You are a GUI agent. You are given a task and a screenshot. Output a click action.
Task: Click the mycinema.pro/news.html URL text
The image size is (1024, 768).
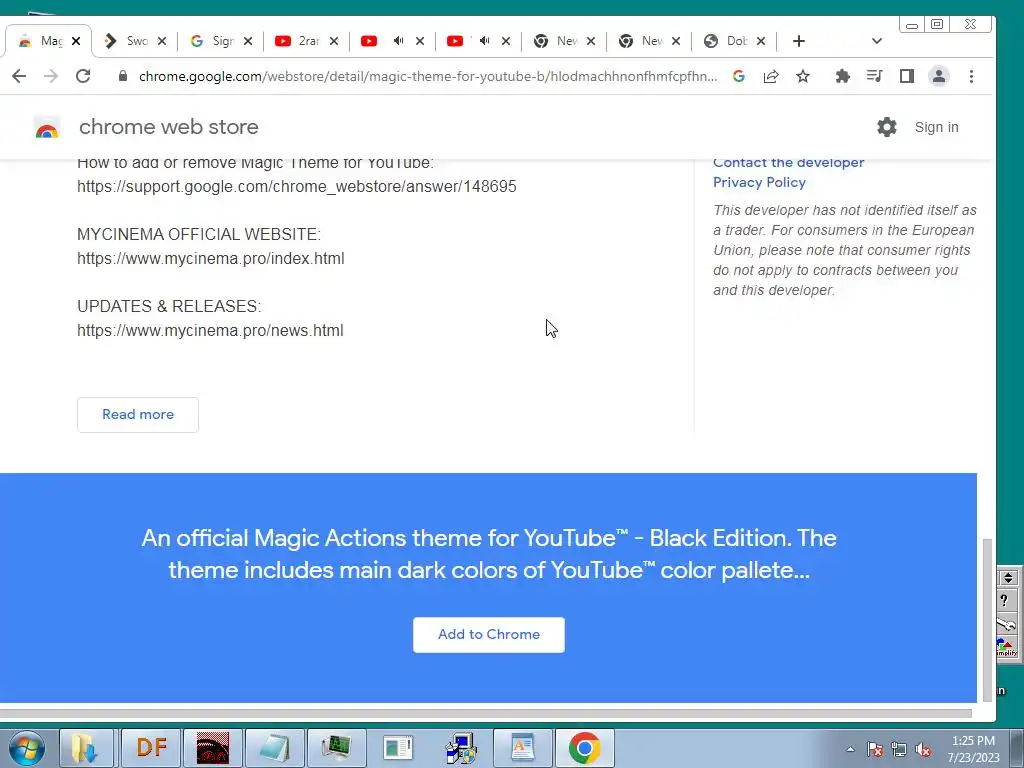[x=210, y=330]
